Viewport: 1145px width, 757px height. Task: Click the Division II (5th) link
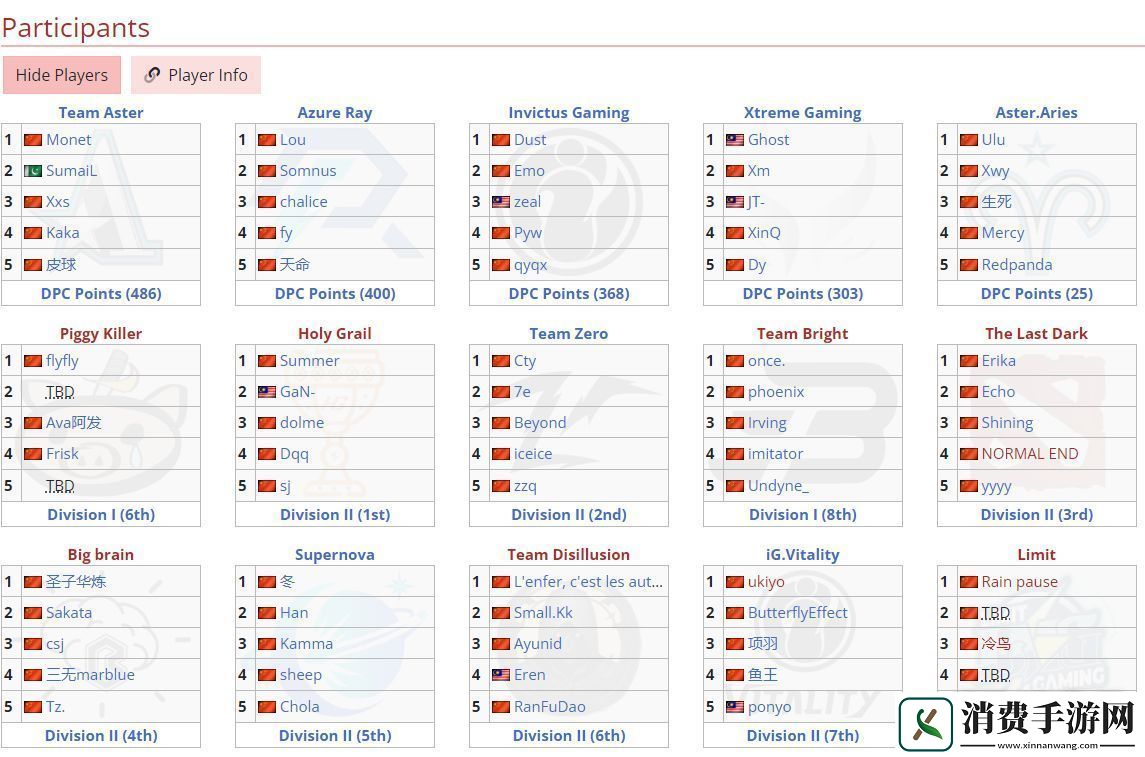334,736
